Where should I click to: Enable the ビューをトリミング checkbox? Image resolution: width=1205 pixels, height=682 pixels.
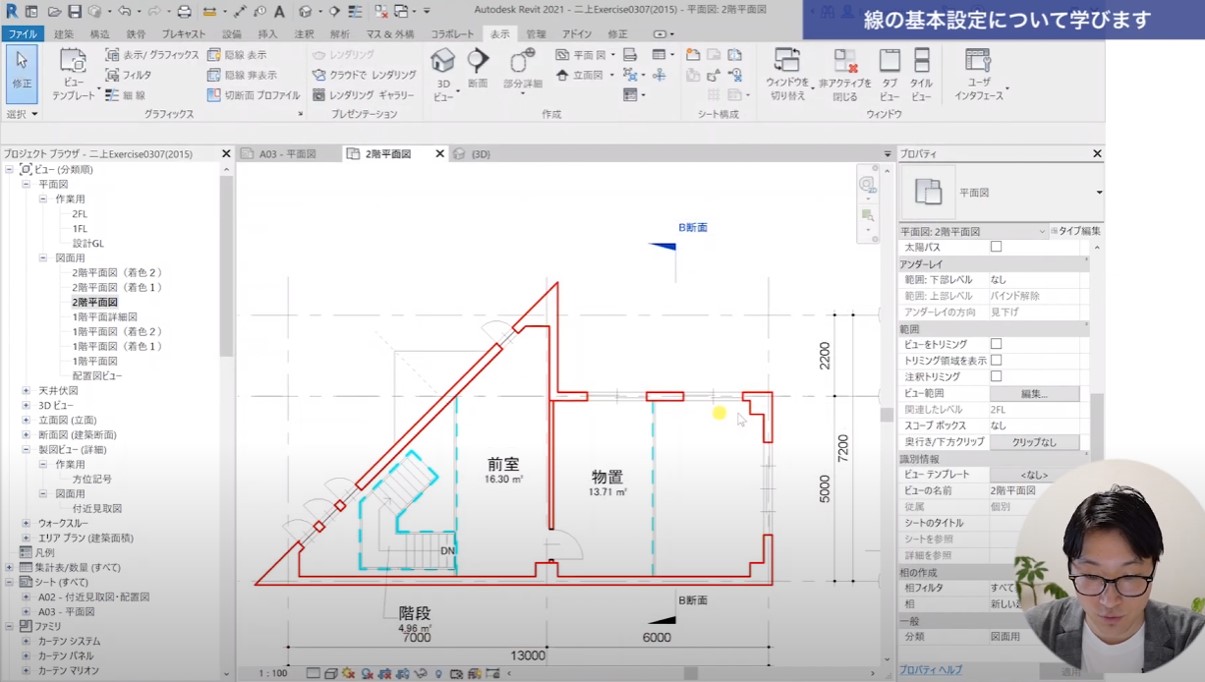[996, 344]
